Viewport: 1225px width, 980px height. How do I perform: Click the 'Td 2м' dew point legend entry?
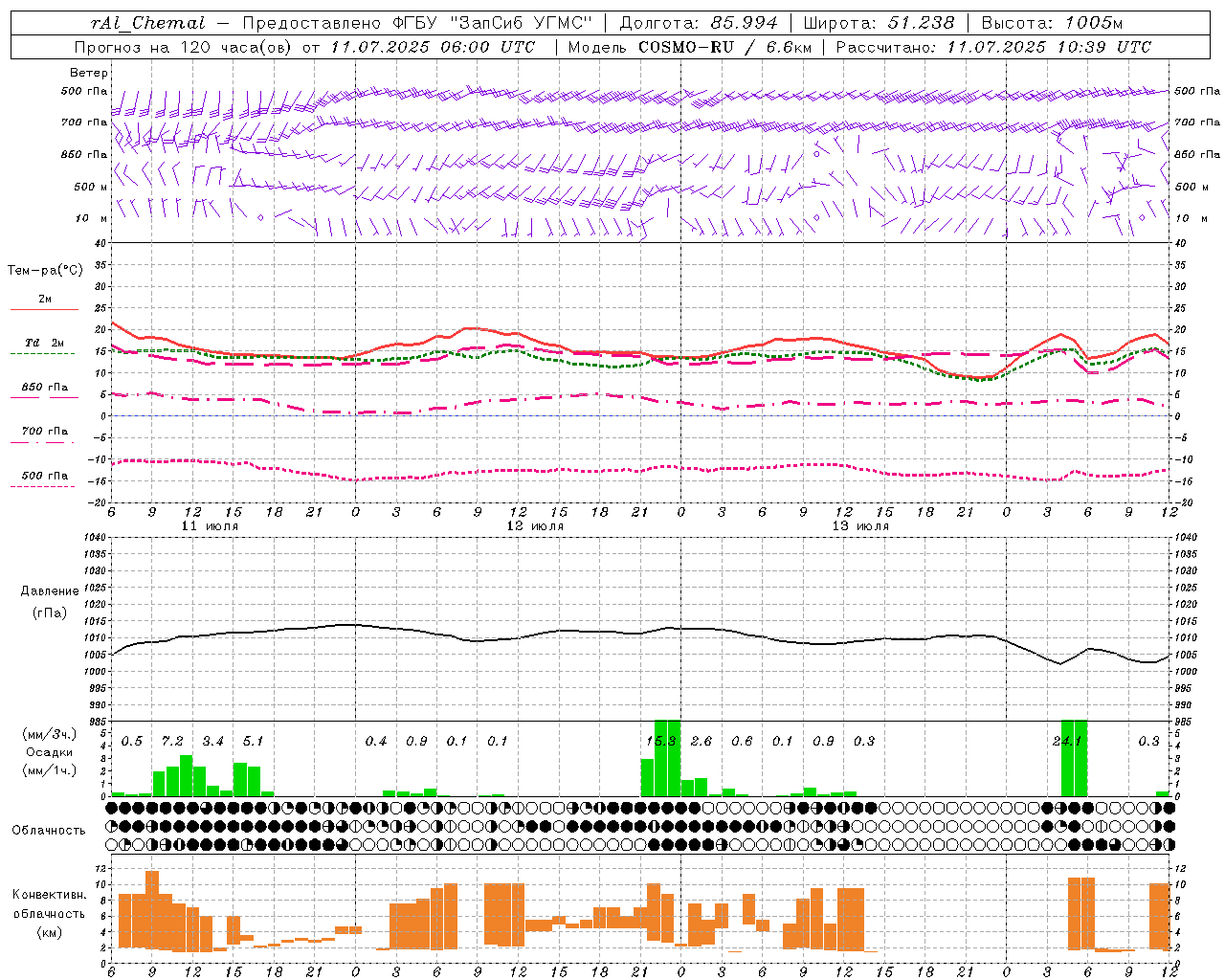44,343
